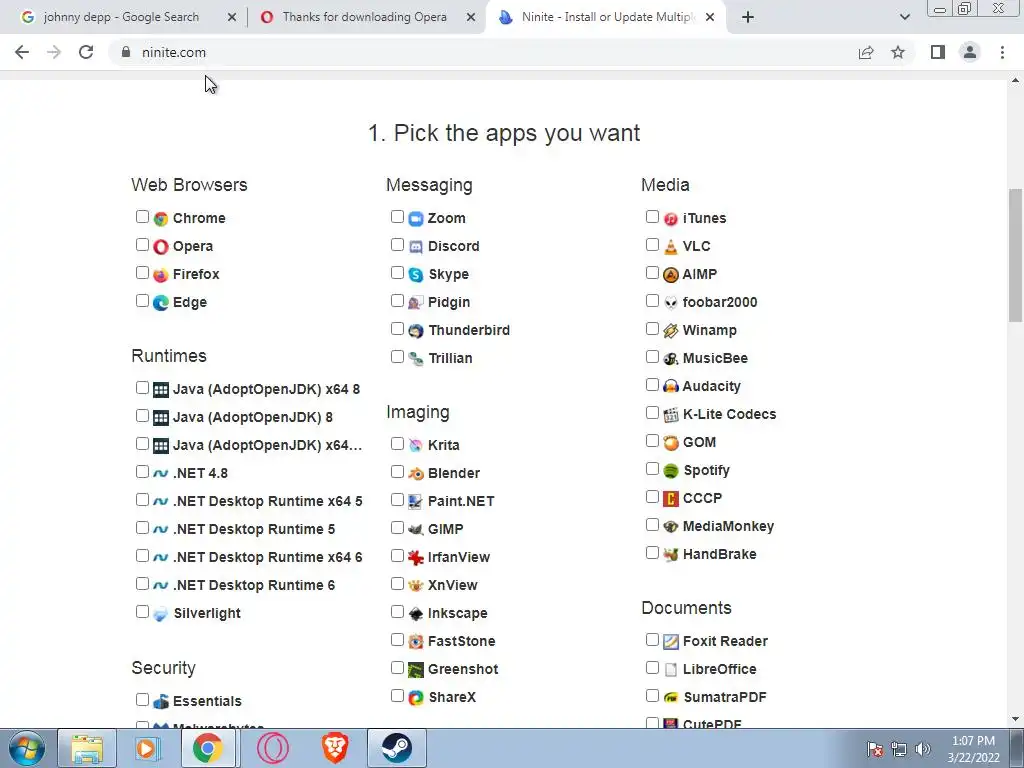Click the ninite.com address bar
The height and width of the screenshot is (768, 1024).
click(x=483, y=52)
